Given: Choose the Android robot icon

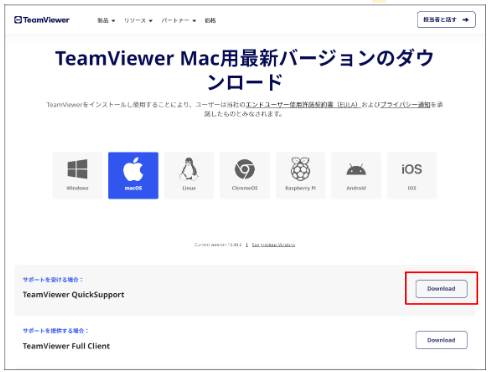Looking at the screenshot, I should [356, 175].
